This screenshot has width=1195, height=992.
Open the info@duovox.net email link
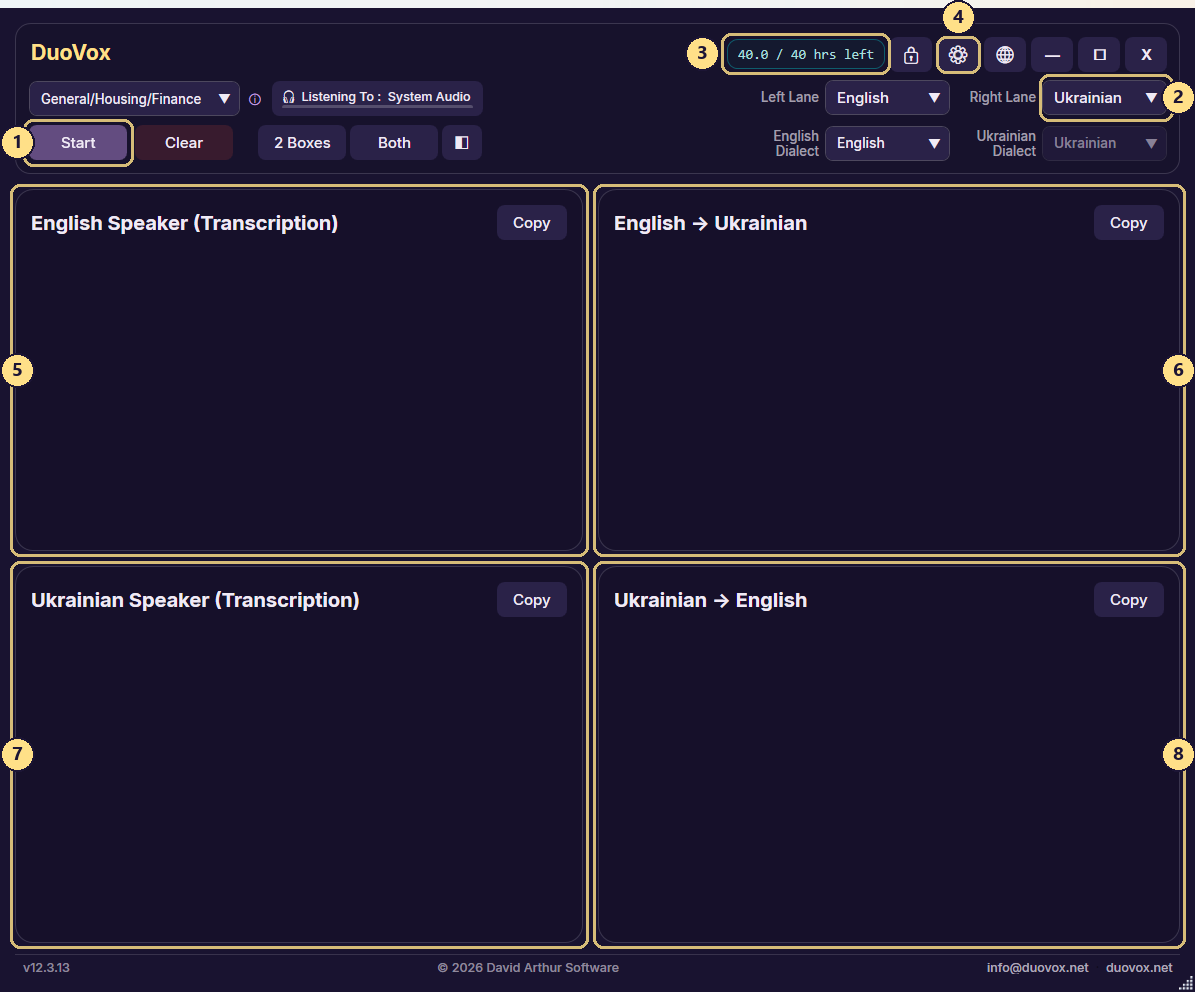(x=1037, y=968)
